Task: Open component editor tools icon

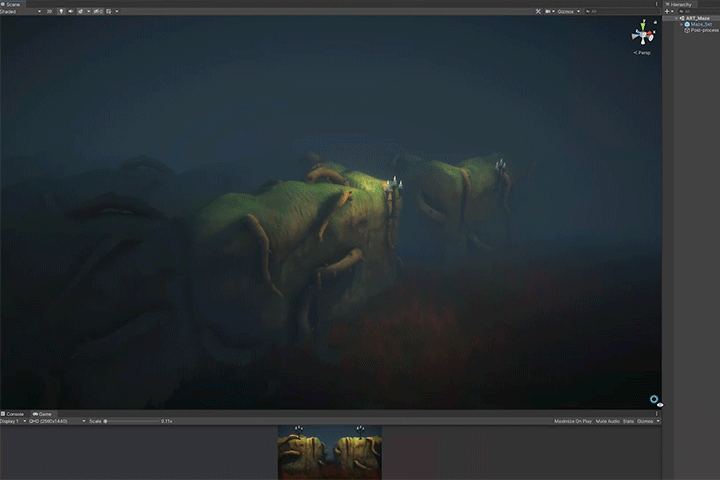Action: pos(538,11)
